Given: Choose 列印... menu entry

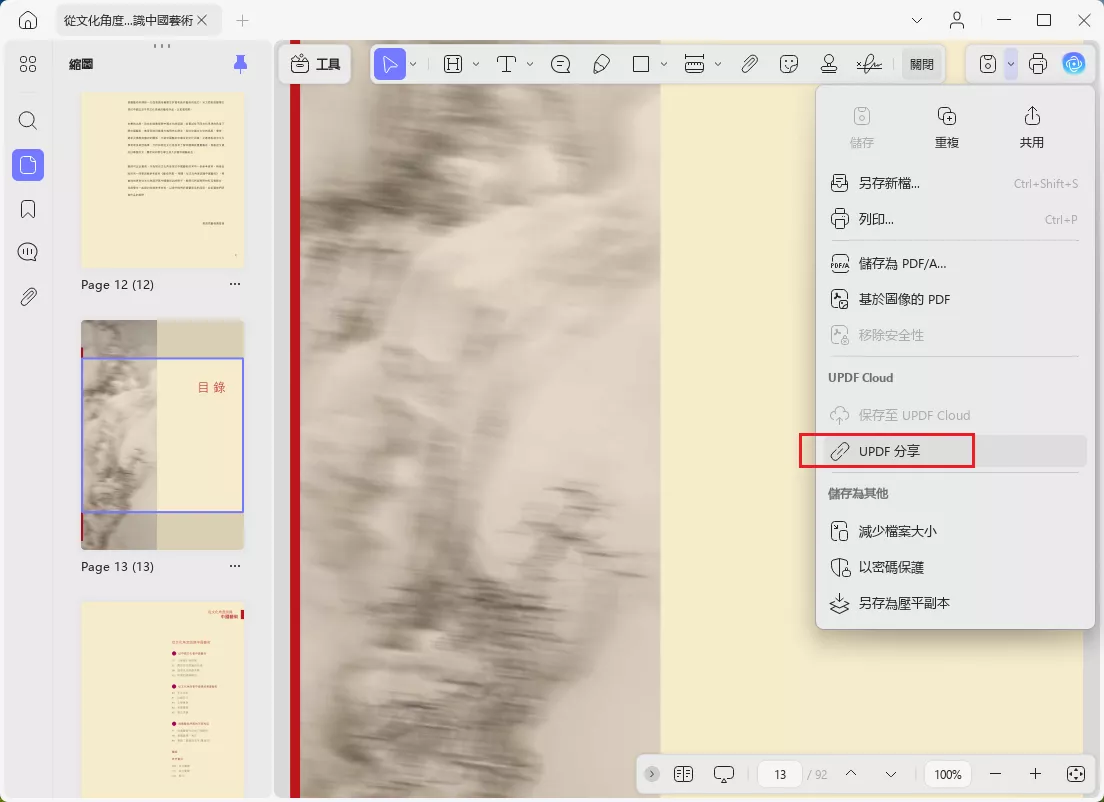Looking at the screenshot, I should click(x=955, y=220).
